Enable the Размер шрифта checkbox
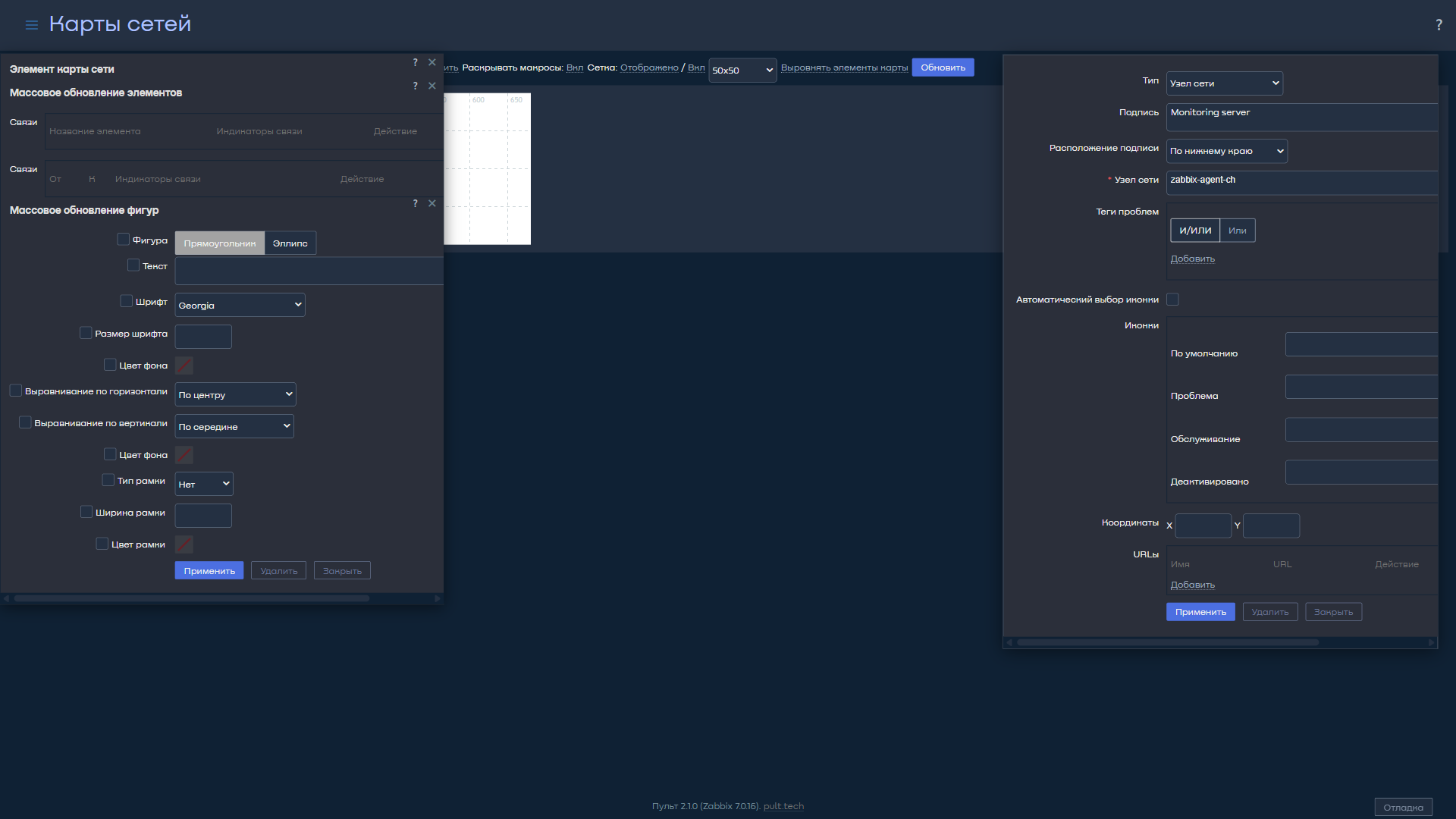The height and width of the screenshot is (819, 1456). 86,333
